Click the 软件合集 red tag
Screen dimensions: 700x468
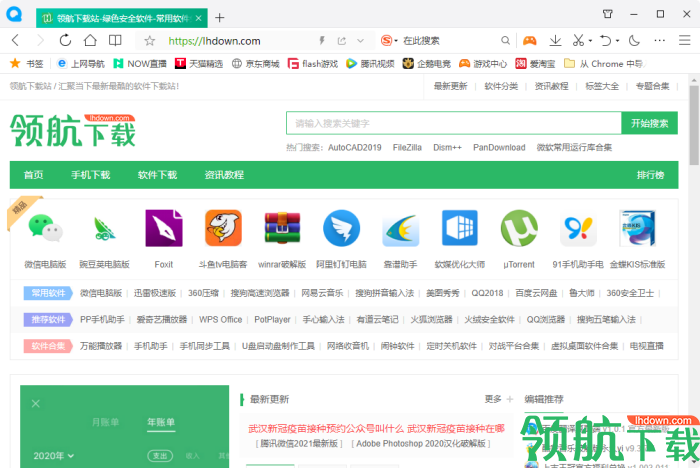[x=48, y=346]
